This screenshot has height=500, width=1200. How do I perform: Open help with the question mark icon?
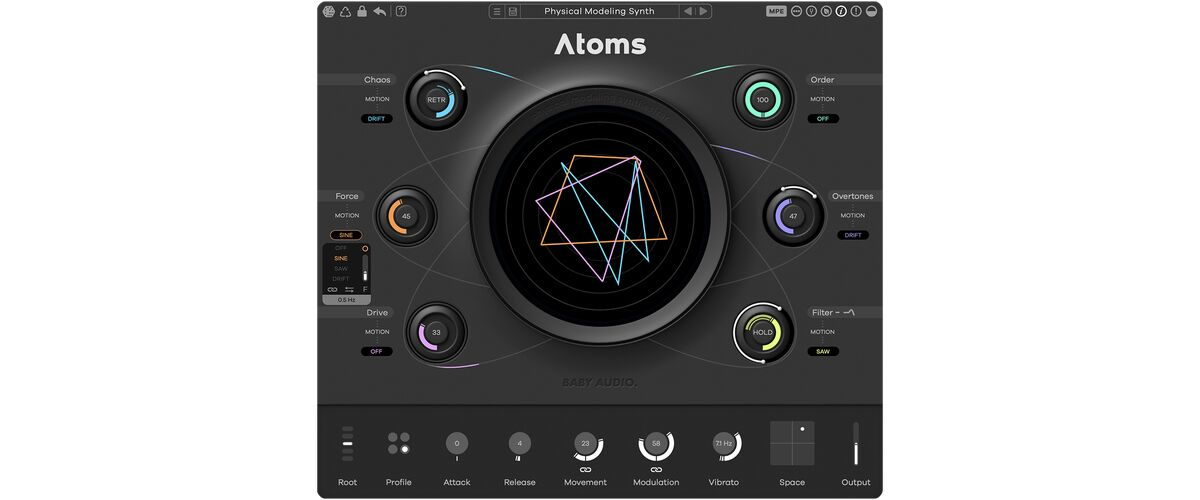(401, 12)
